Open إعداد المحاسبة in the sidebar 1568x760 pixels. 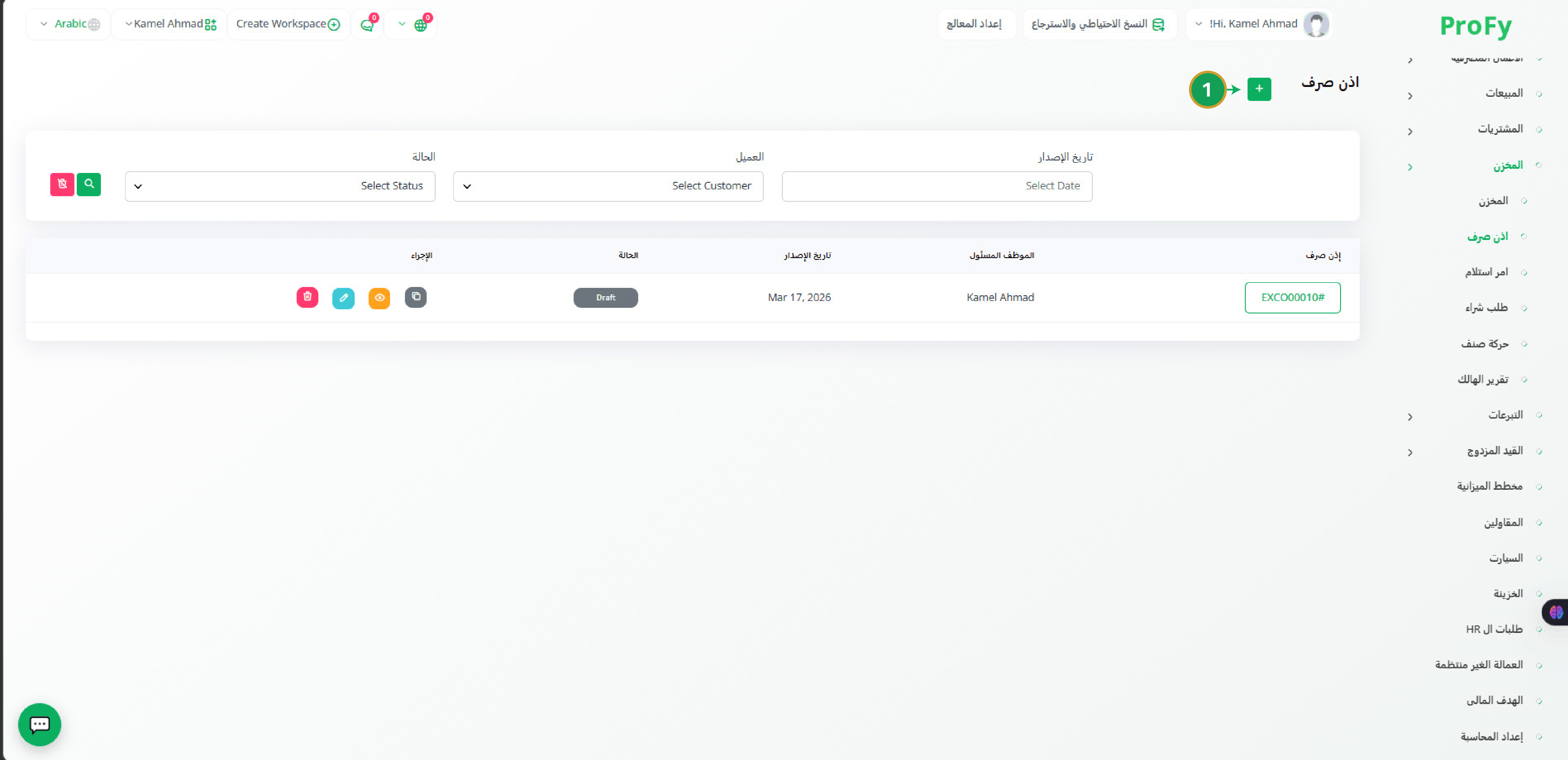click(1491, 736)
